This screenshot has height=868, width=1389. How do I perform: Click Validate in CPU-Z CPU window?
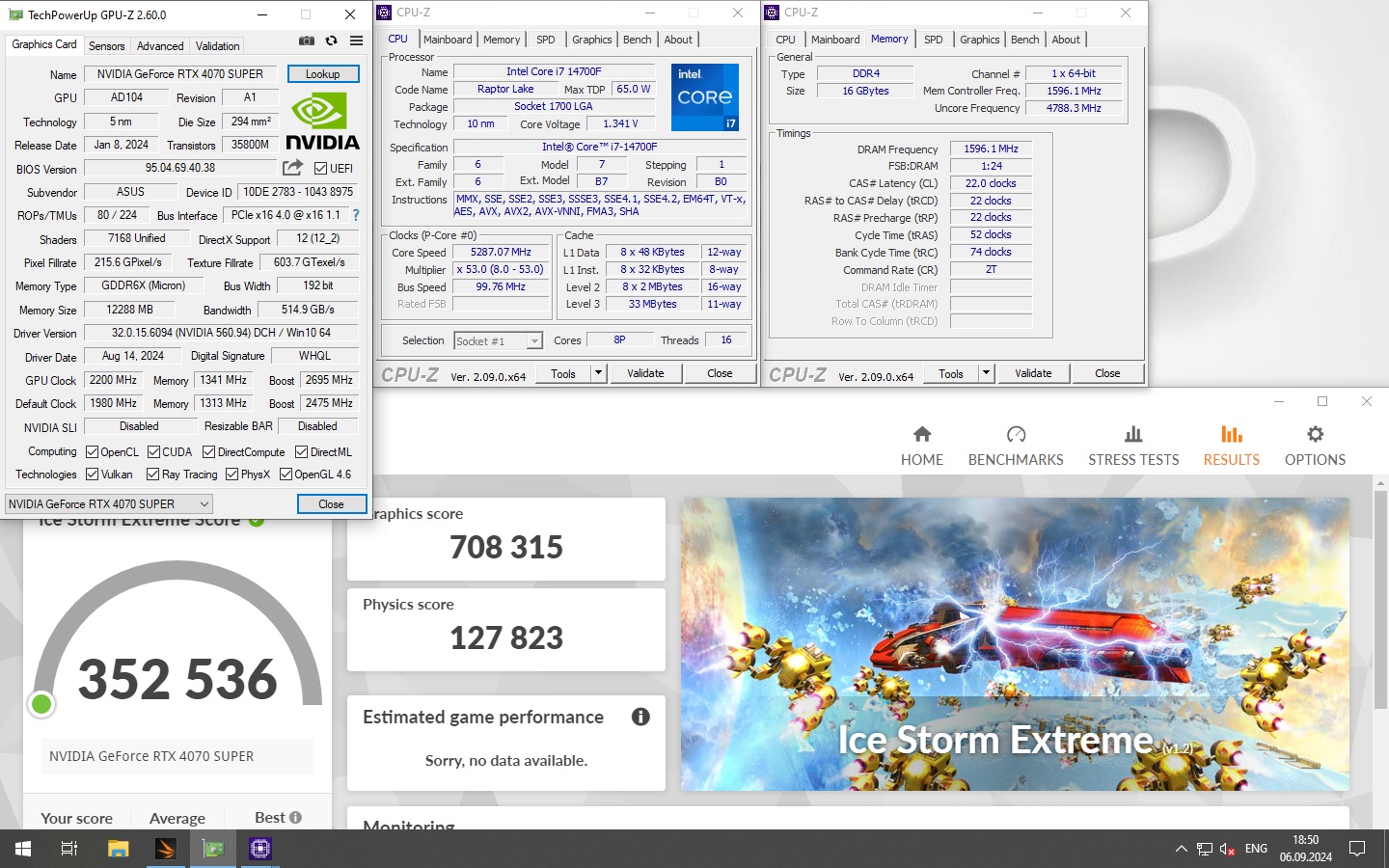coord(645,373)
